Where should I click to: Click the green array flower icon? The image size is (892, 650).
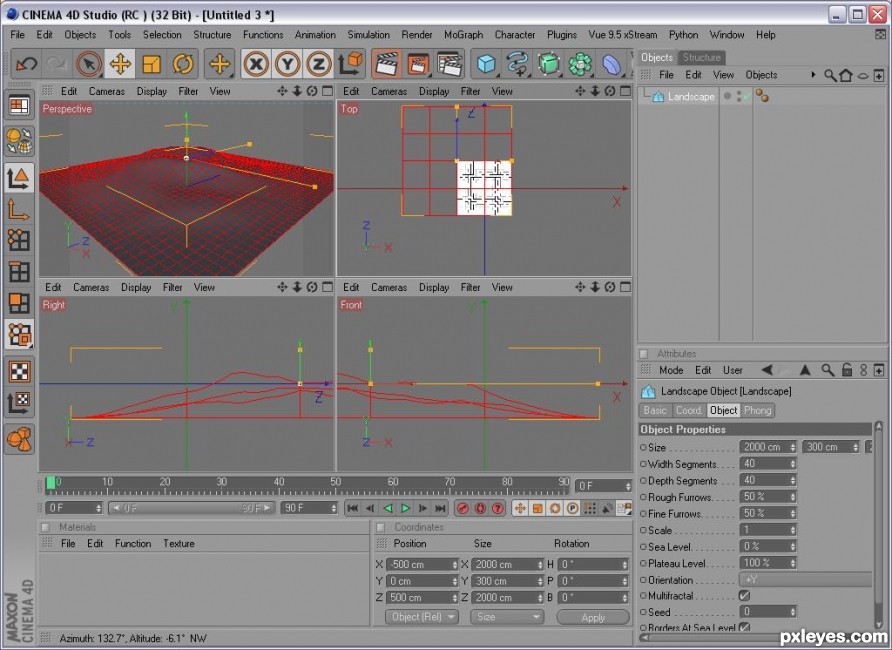tap(580, 64)
